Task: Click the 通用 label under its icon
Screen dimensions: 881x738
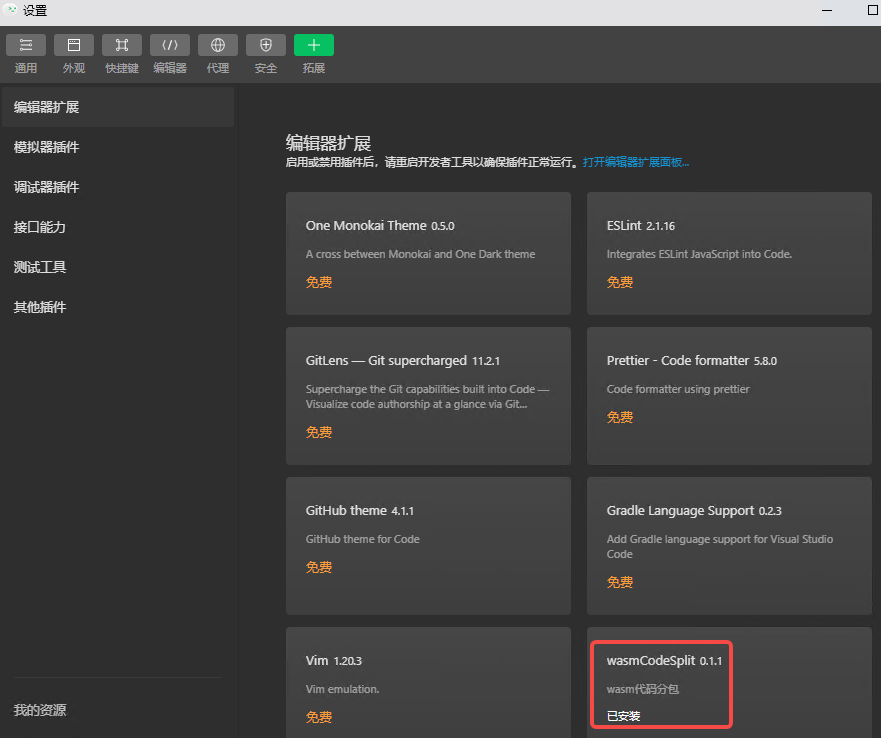Action: pyautogui.click(x=26, y=68)
